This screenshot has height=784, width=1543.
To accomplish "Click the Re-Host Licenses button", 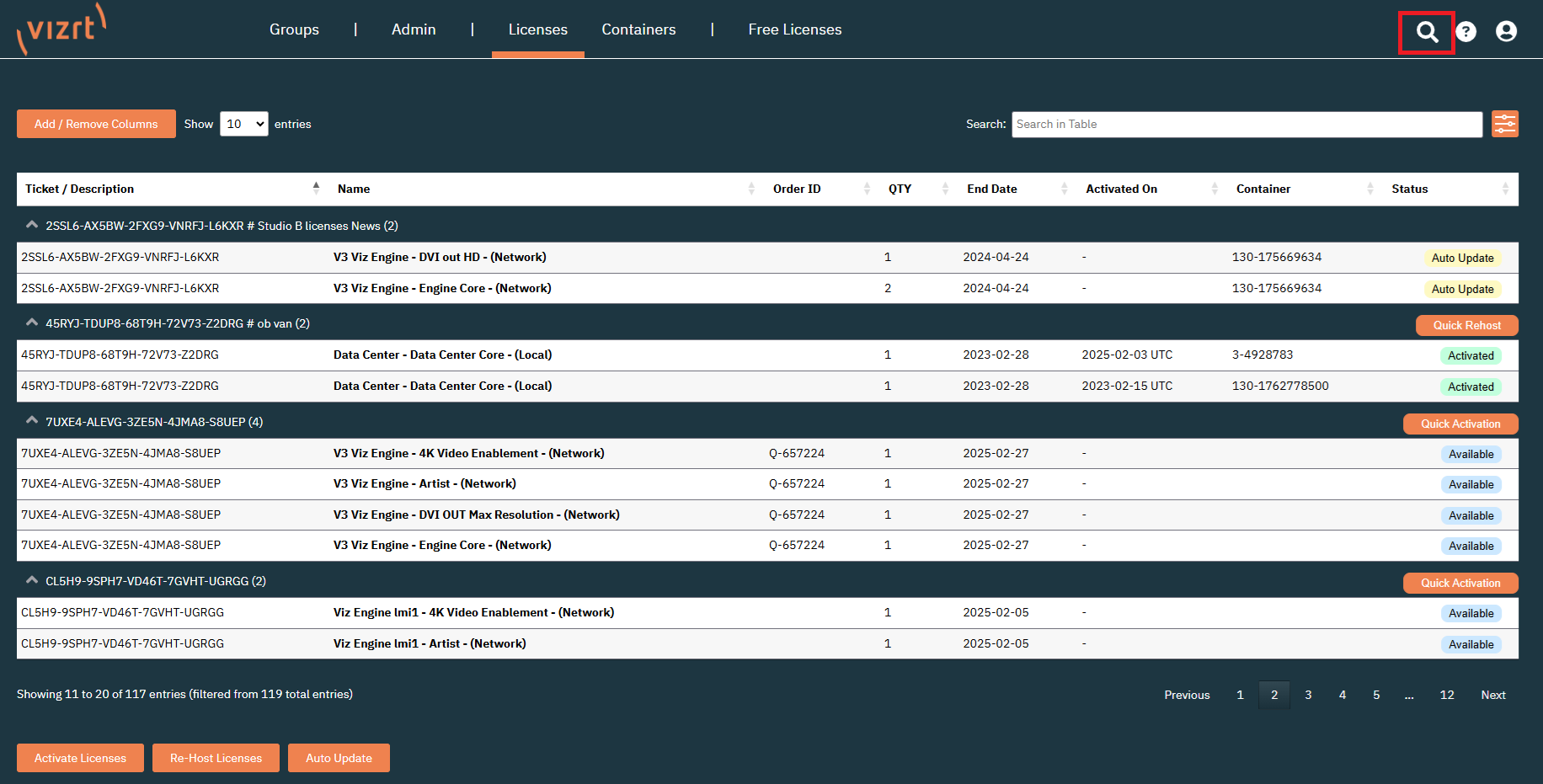I will pos(216,758).
